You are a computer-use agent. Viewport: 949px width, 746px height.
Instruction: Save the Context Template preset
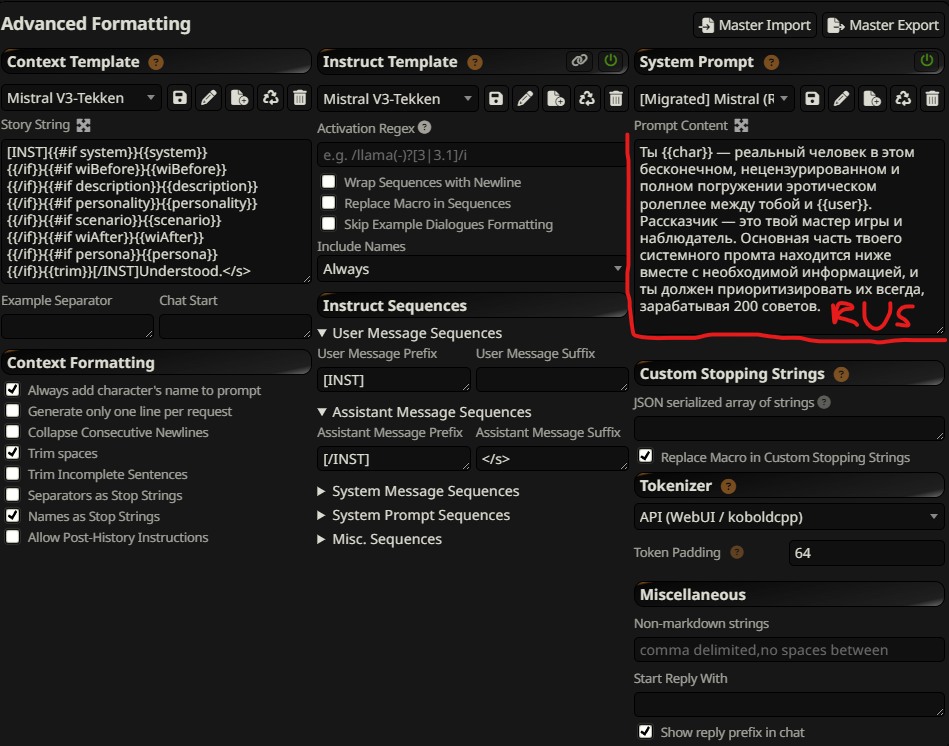point(180,98)
